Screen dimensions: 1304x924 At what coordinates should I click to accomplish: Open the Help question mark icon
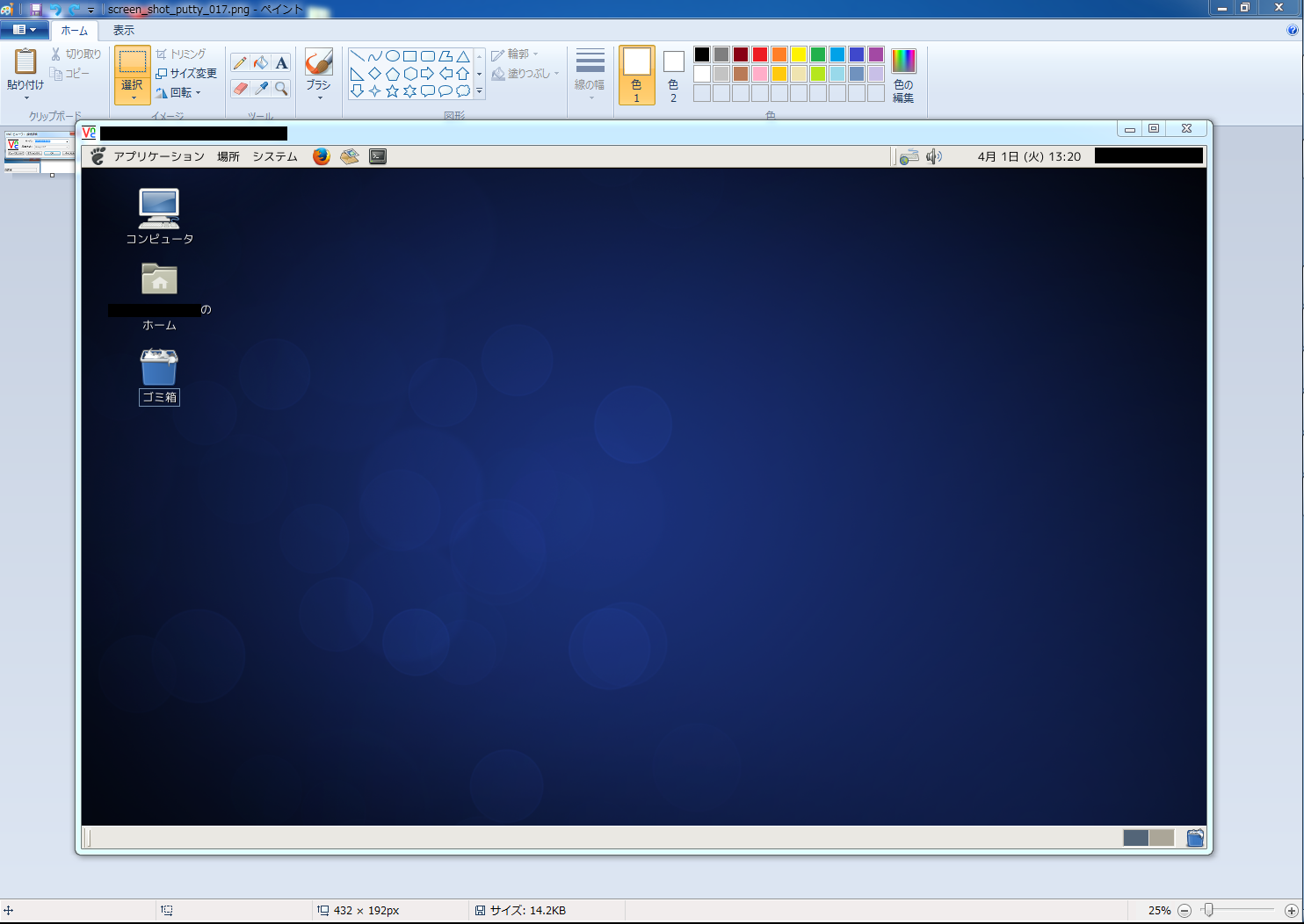coord(1292,30)
